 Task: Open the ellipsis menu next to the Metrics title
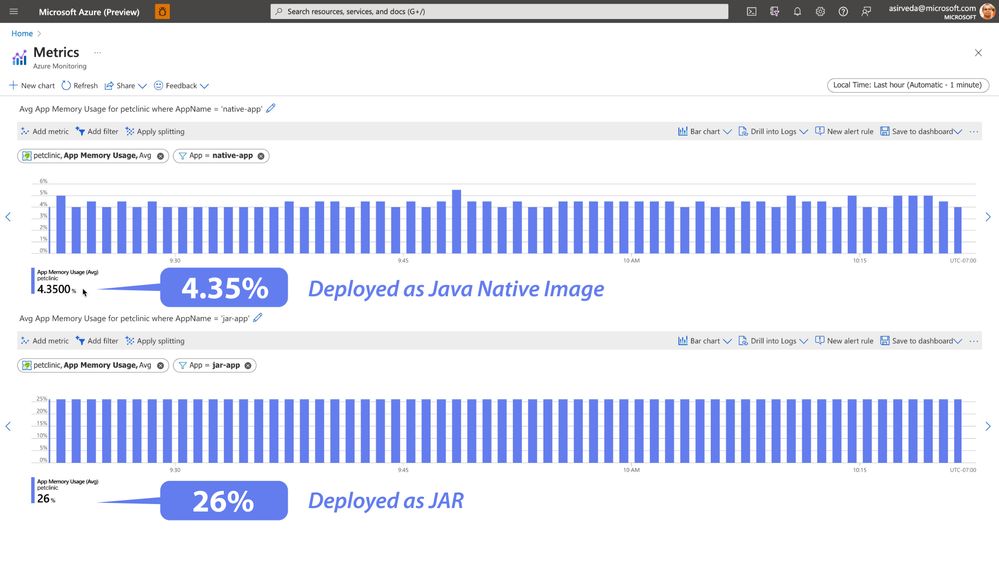(x=97, y=52)
